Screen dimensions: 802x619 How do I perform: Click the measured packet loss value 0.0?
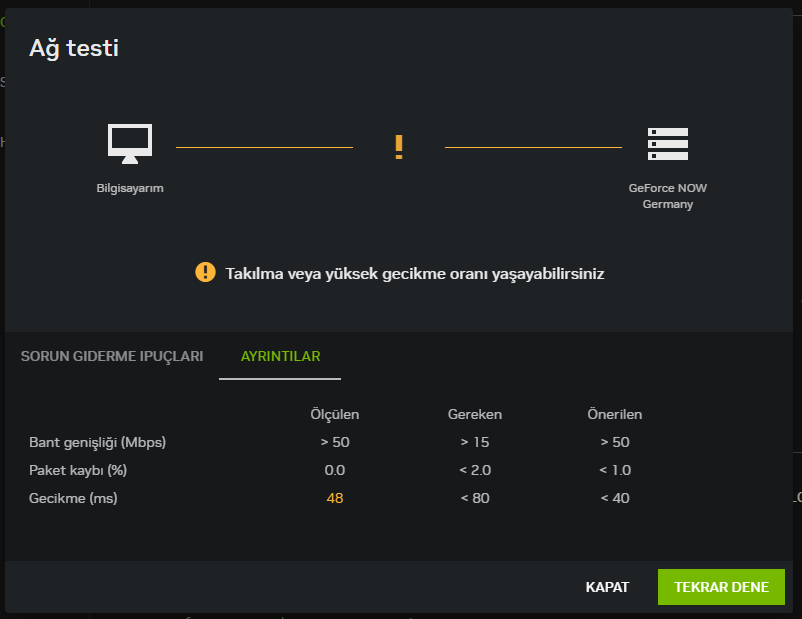coord(335,470)
